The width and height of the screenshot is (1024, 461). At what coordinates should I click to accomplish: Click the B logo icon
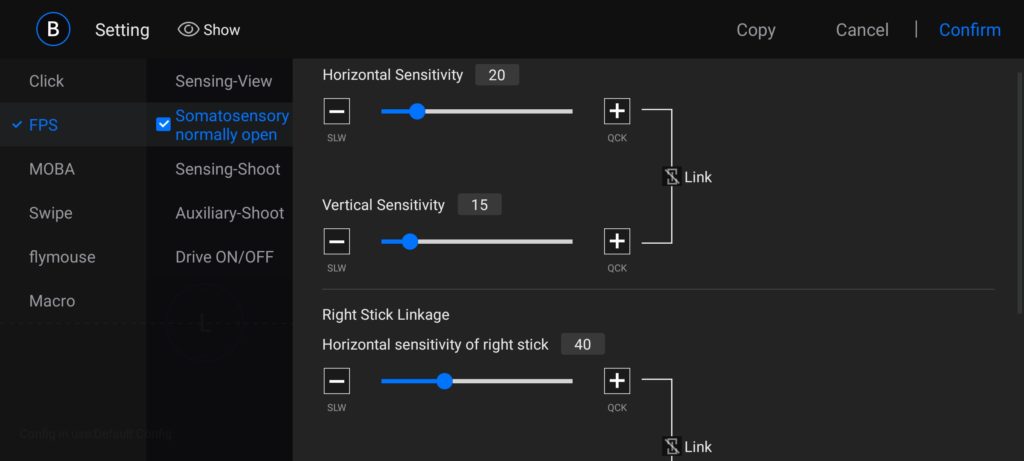click(53, 30)
